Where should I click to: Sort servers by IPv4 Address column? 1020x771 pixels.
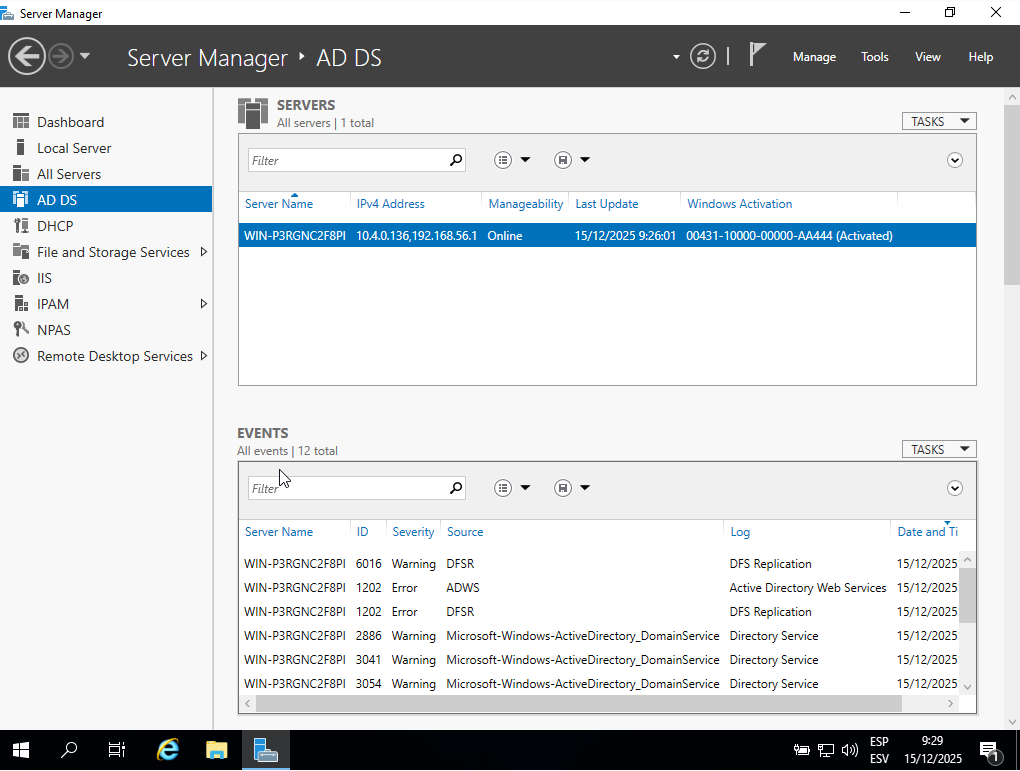coord(391,204)
